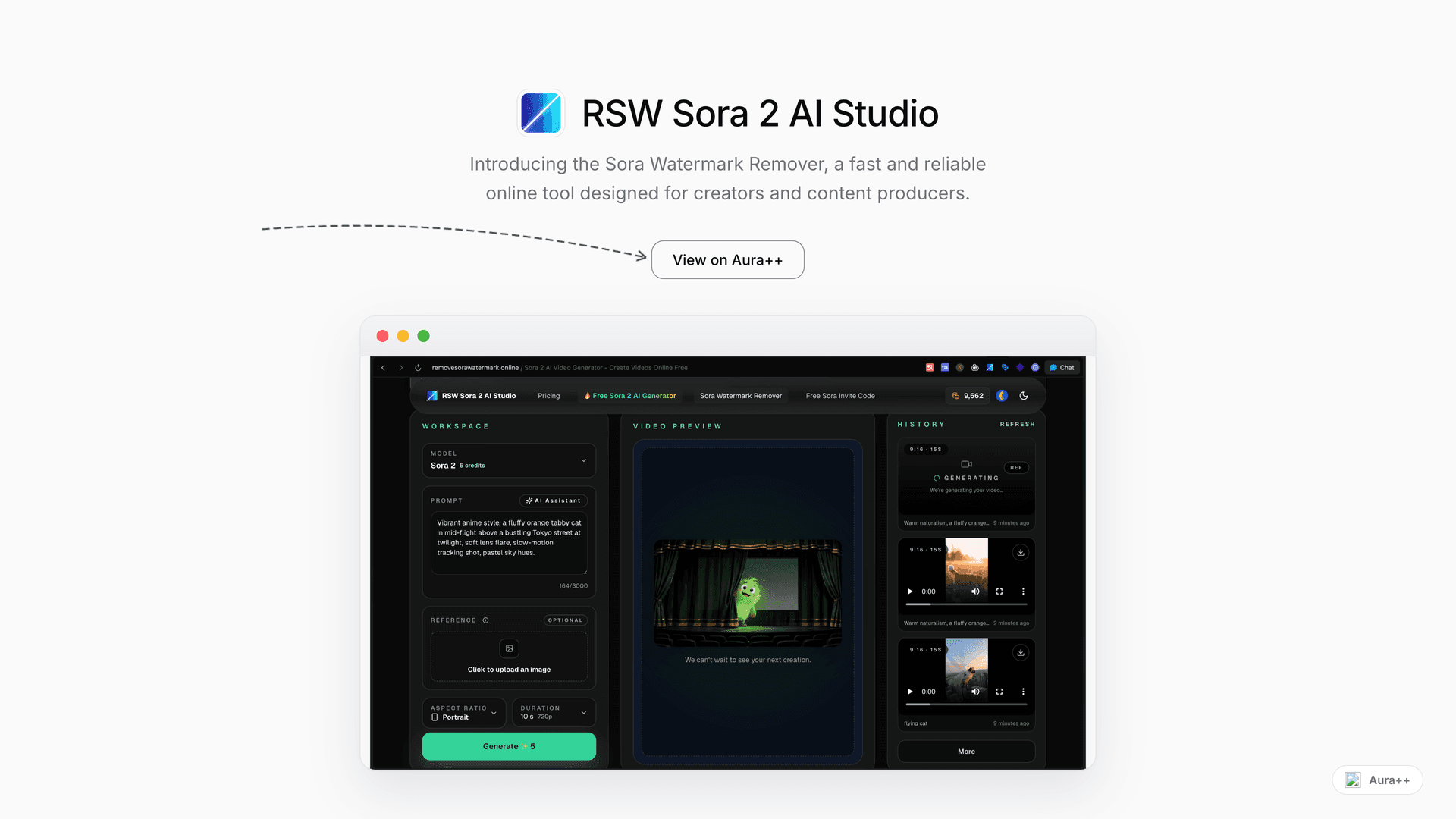Go back using the browser back arrow
1456x819 pixels.
click(383, 368)
